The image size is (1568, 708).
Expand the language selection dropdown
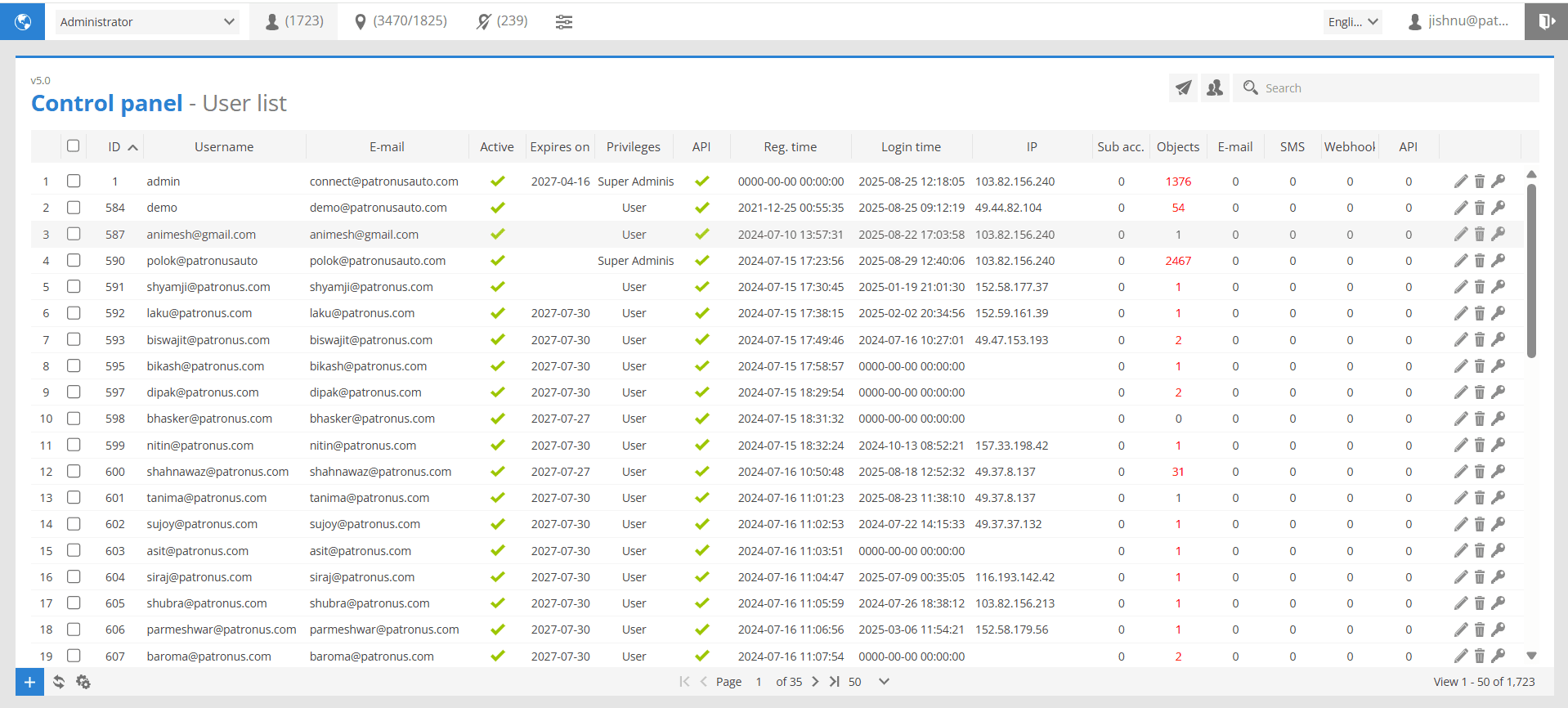click(1352, 22)
